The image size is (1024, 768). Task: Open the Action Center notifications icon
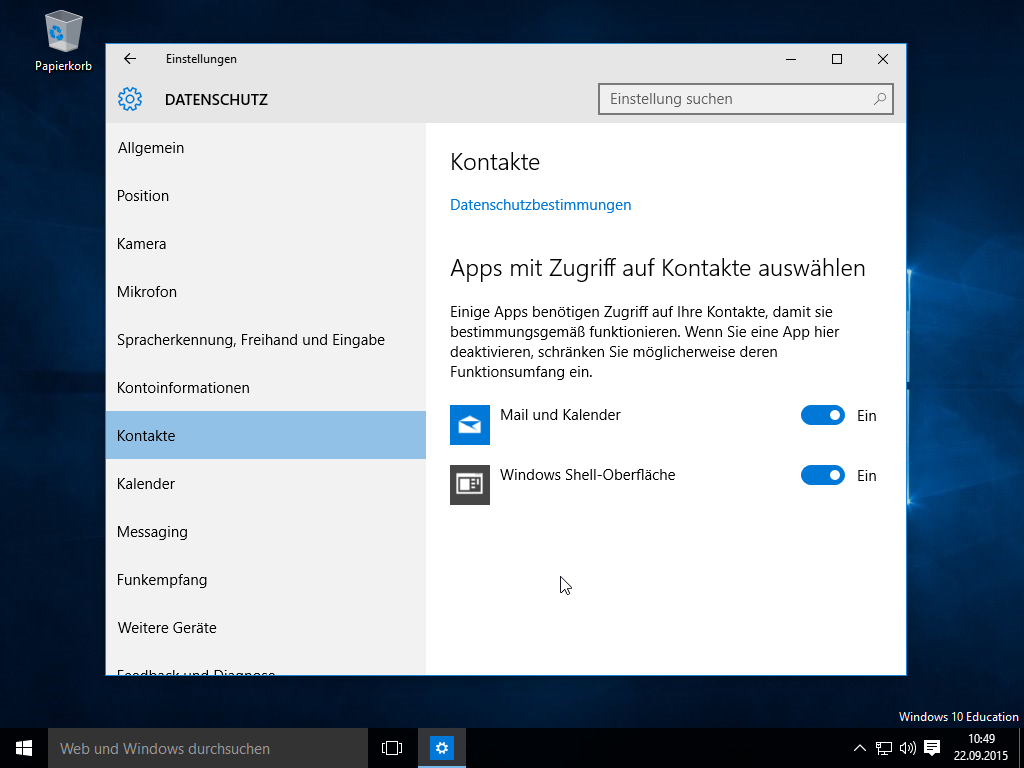(x=932, y=748)
